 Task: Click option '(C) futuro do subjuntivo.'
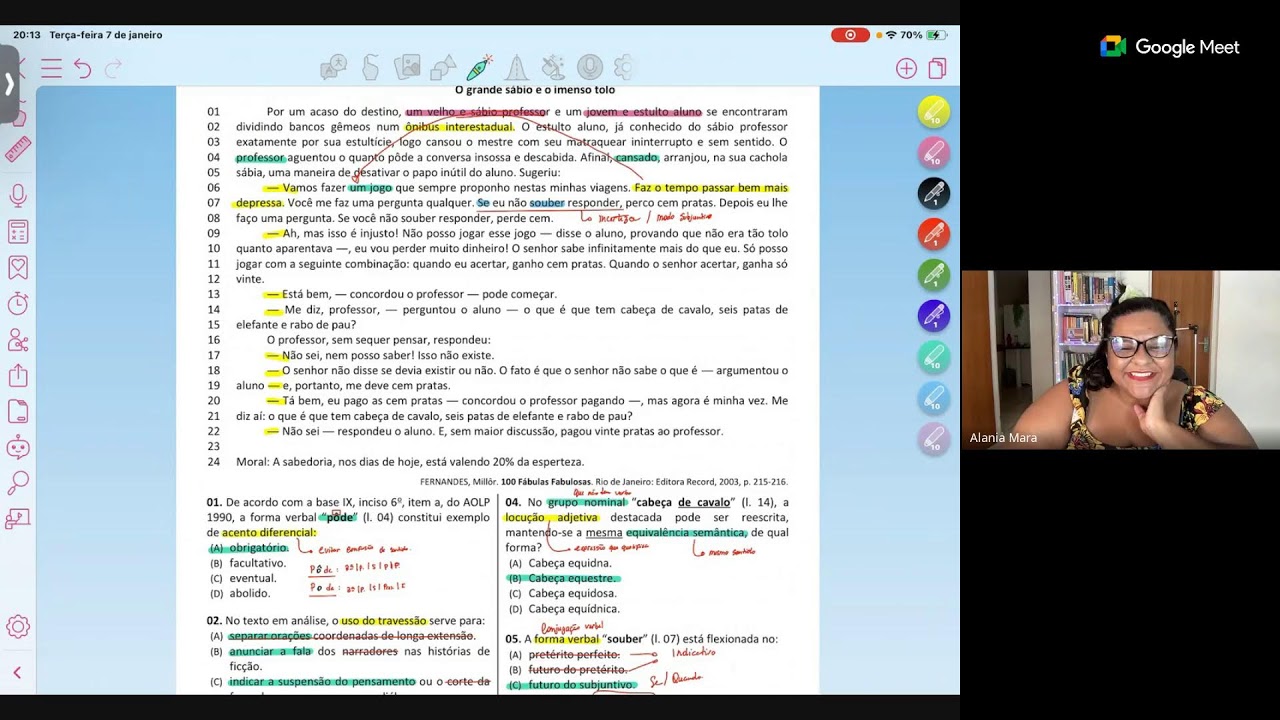[x=572, y=684]
